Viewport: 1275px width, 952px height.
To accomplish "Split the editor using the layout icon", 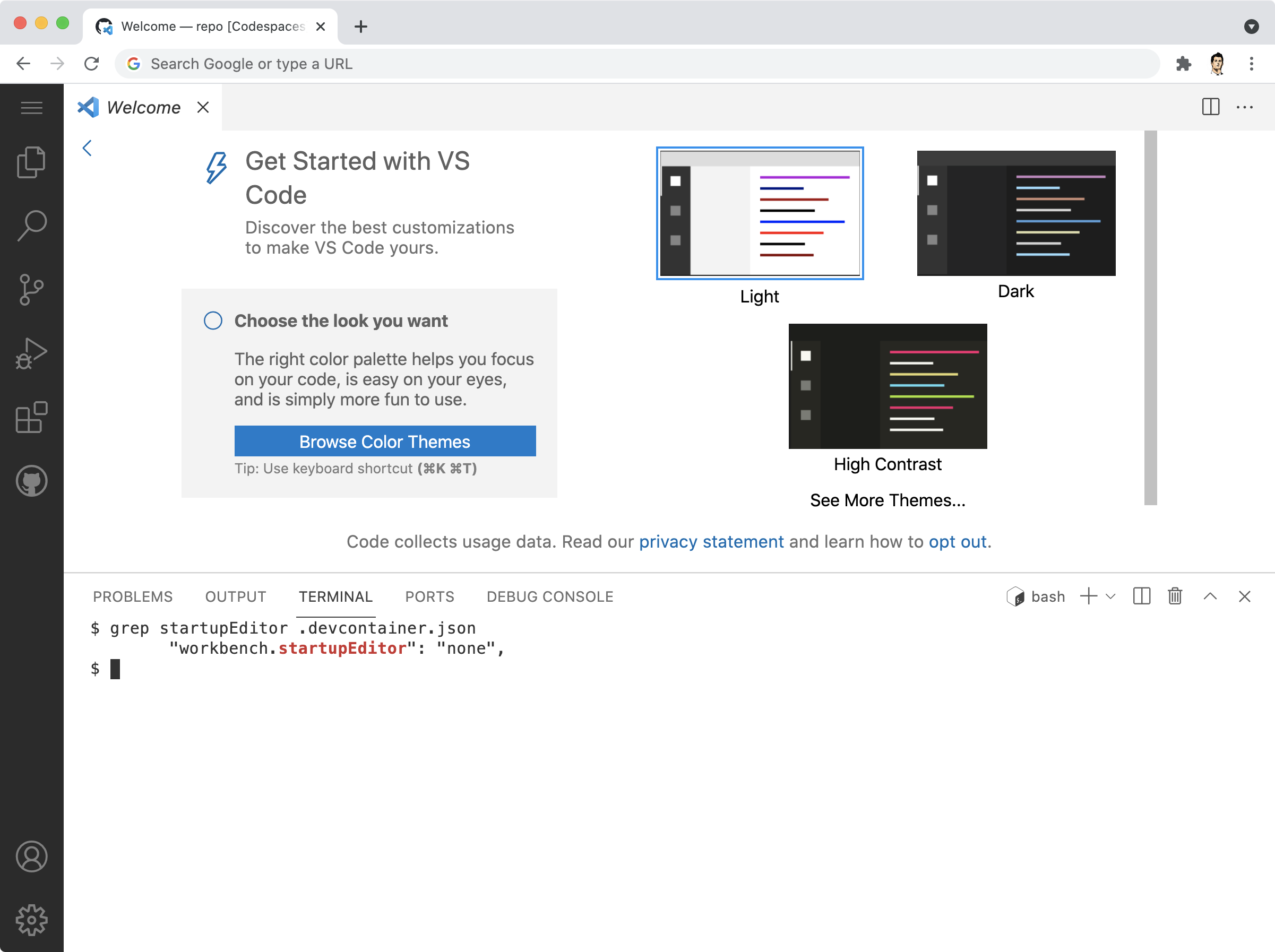I will point(1210,107).
